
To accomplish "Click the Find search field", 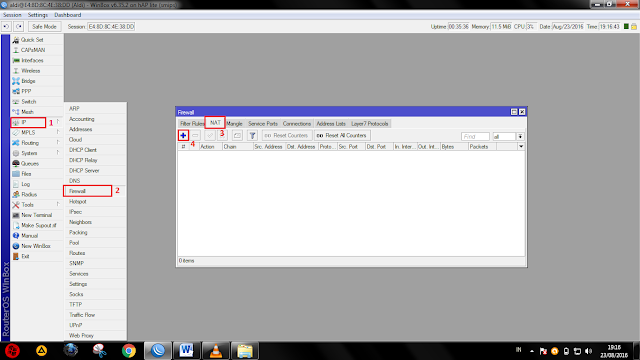I will (x=475, y=137).
